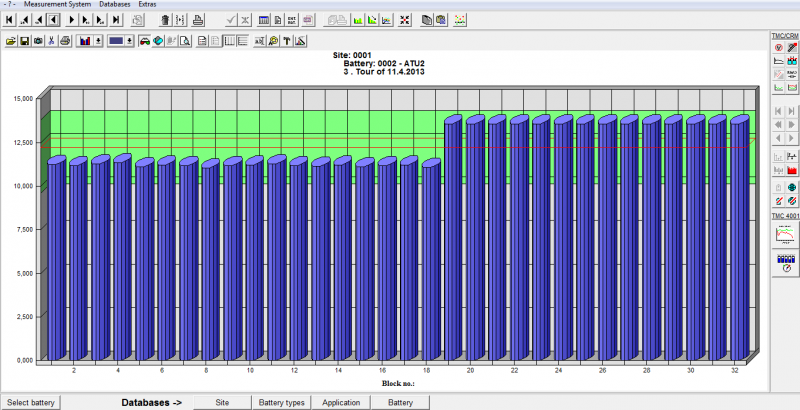Open the blue color selector dropdown arrow
This screenshot has height=410, width=800.
[130, 41]
